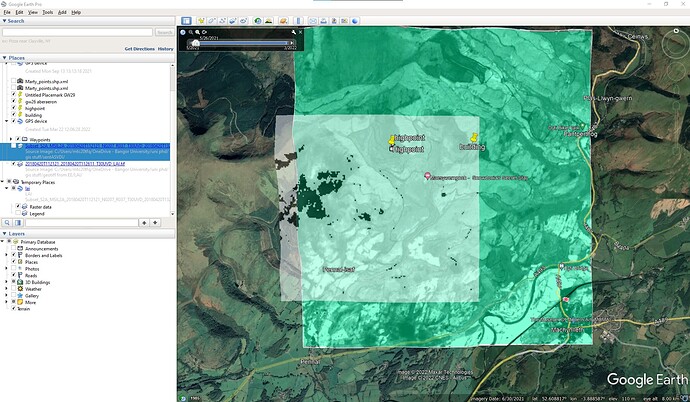Disable the Terrain layer checkbox
690x402 pixels.
pyautogui.click(x=14, y=309)
